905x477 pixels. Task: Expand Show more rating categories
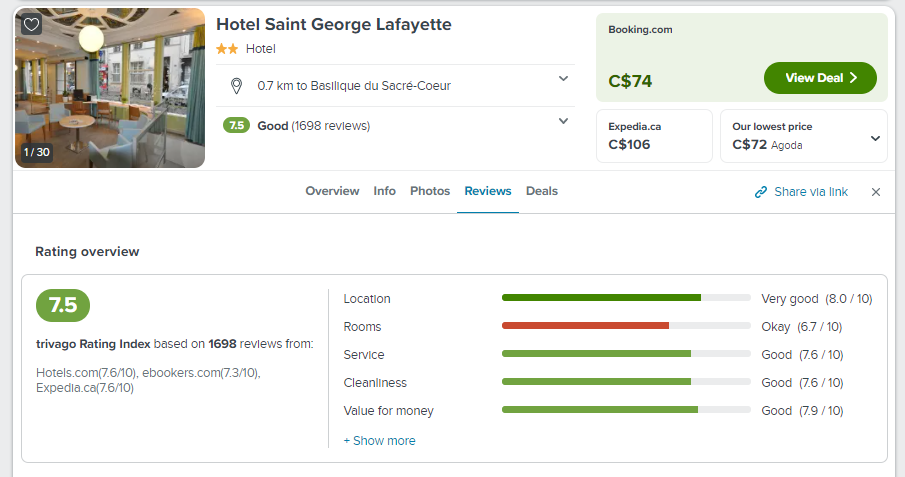[379, 441]
